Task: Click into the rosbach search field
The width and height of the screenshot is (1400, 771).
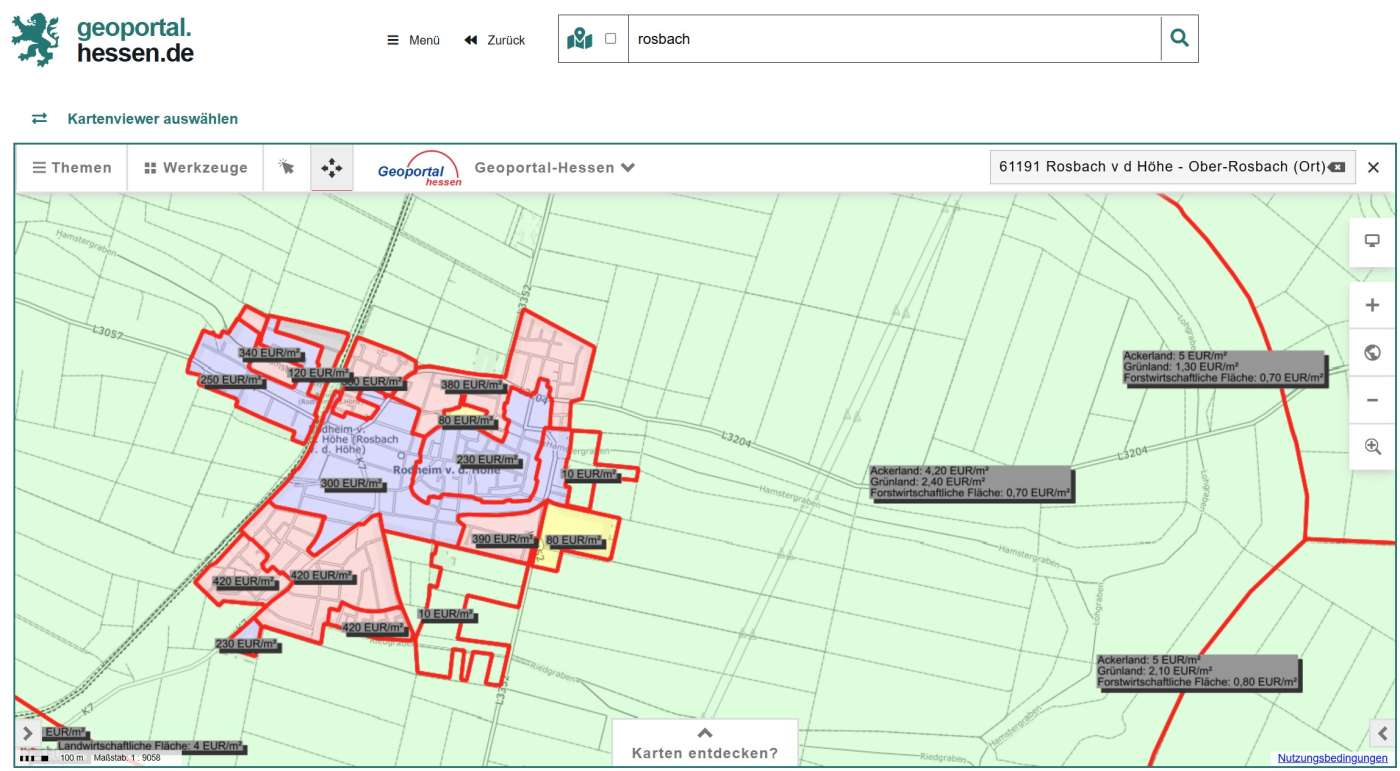Action: 890,39
